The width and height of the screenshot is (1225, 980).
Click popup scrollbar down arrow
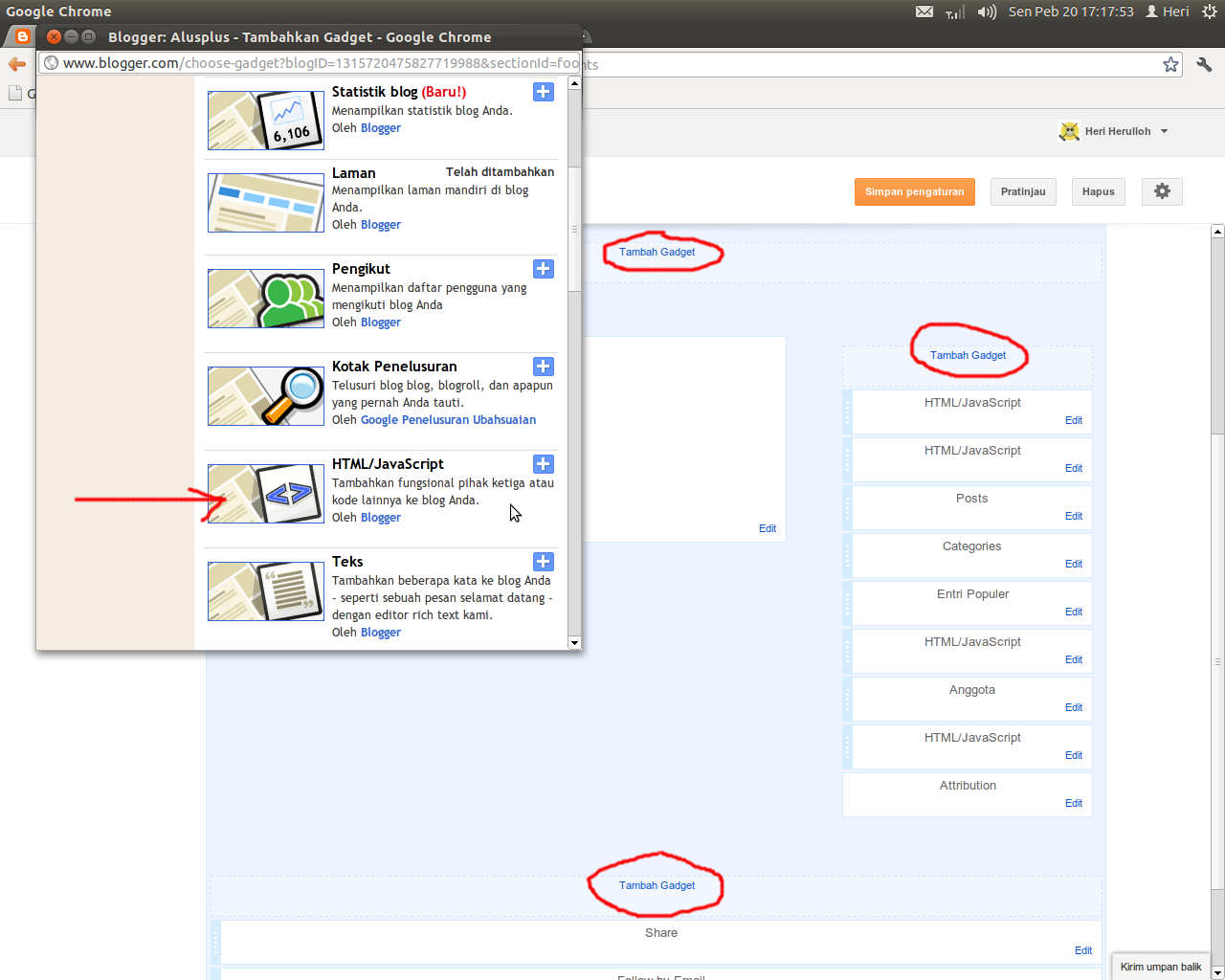point(574,643)
